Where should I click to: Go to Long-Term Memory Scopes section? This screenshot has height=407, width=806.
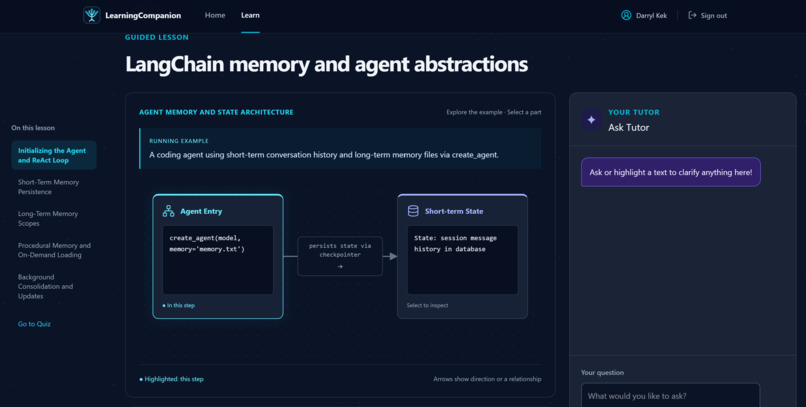point(54,218)
